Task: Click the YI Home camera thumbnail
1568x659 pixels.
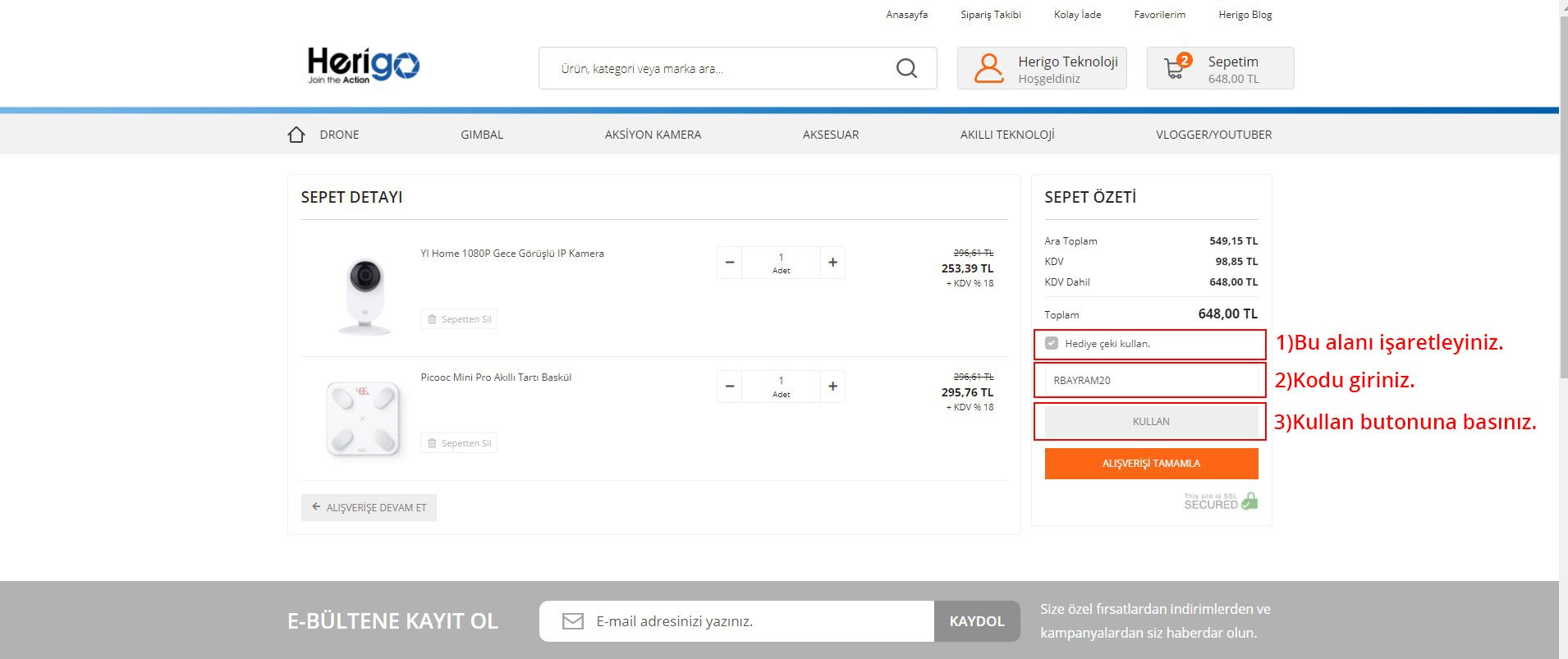Action: (364, 295)
